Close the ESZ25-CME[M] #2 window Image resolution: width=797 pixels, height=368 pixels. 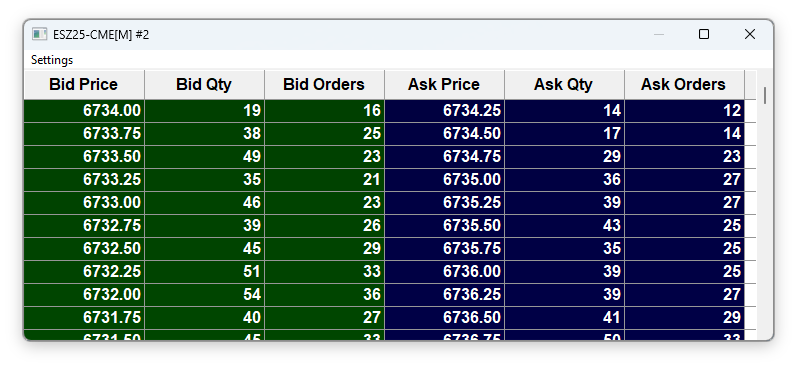click(x=750, y=34)
